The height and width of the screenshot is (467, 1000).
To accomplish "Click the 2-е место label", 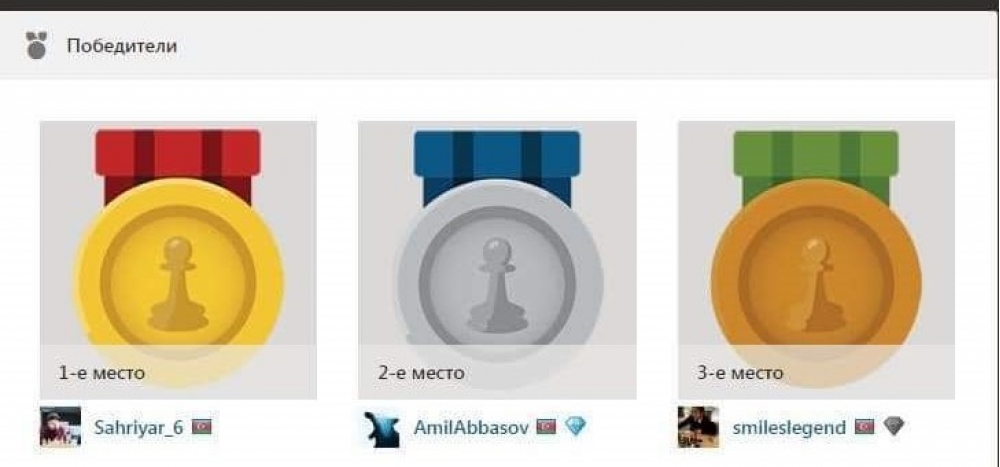I will click(421, 372).
